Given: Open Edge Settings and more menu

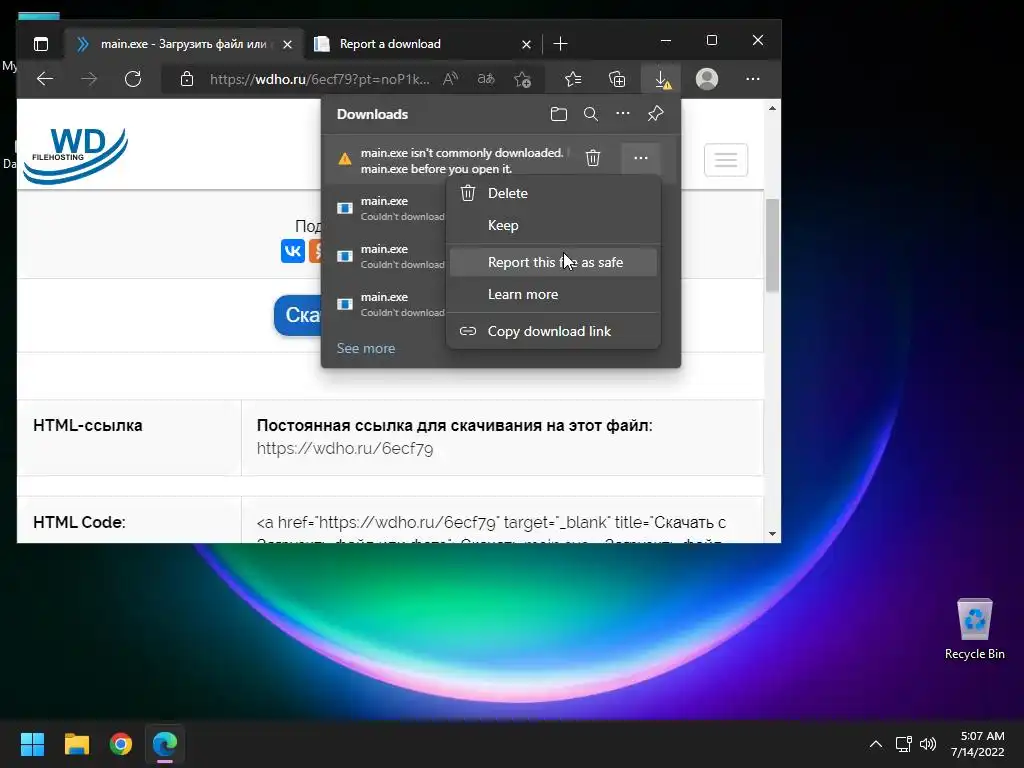Looking at the screenshot, I should click(752, 79).
